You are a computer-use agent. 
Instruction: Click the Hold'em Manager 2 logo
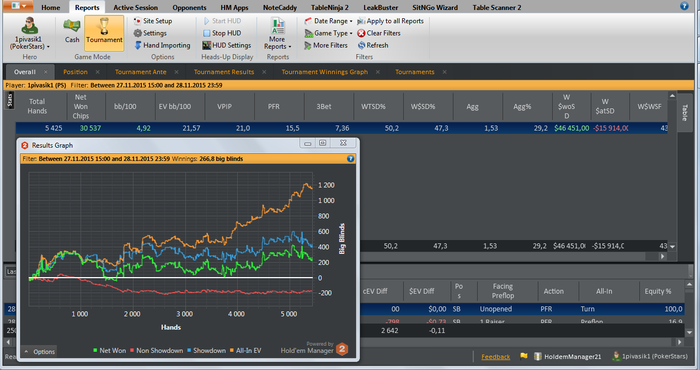[342, 349]
